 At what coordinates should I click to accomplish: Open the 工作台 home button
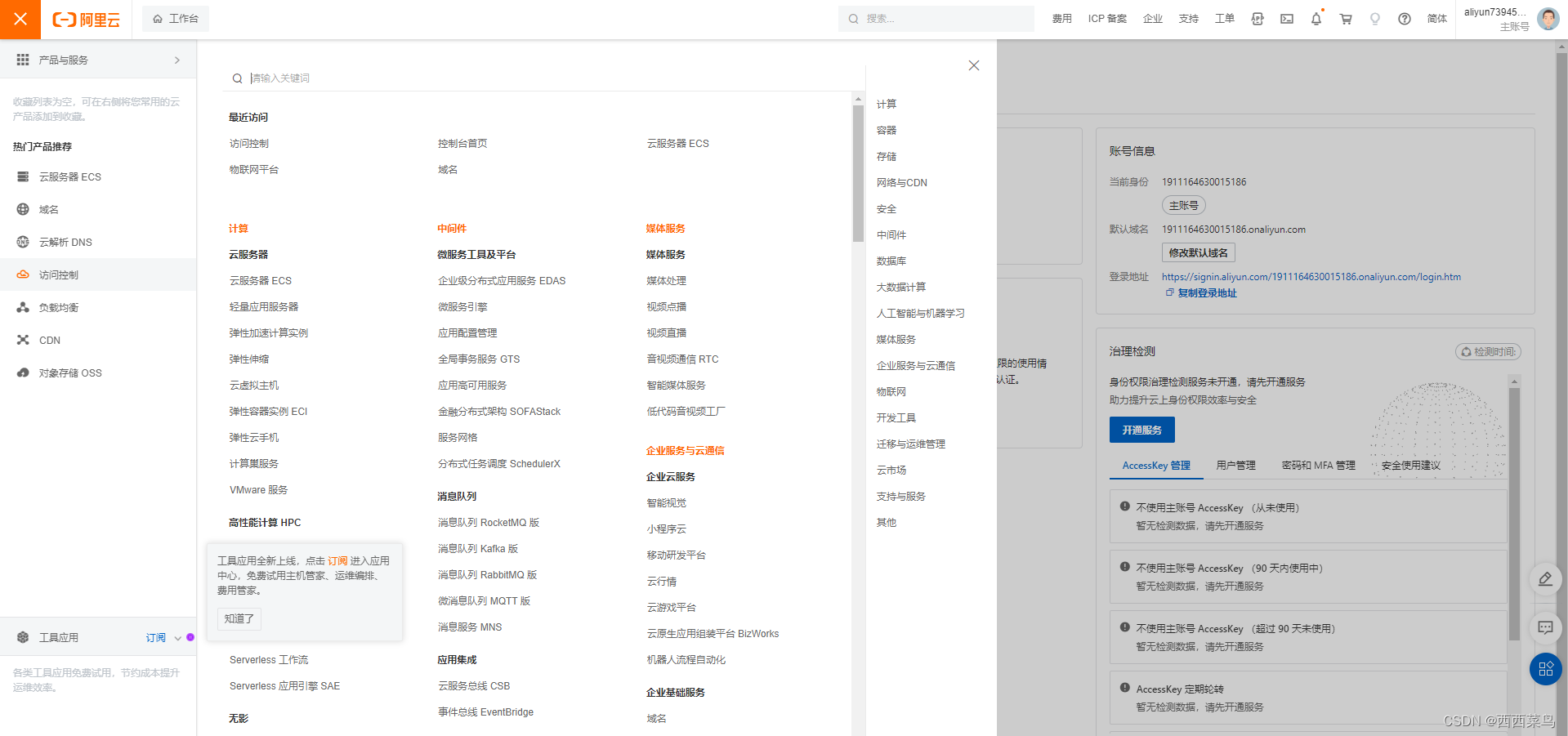[x=176, y=19]
